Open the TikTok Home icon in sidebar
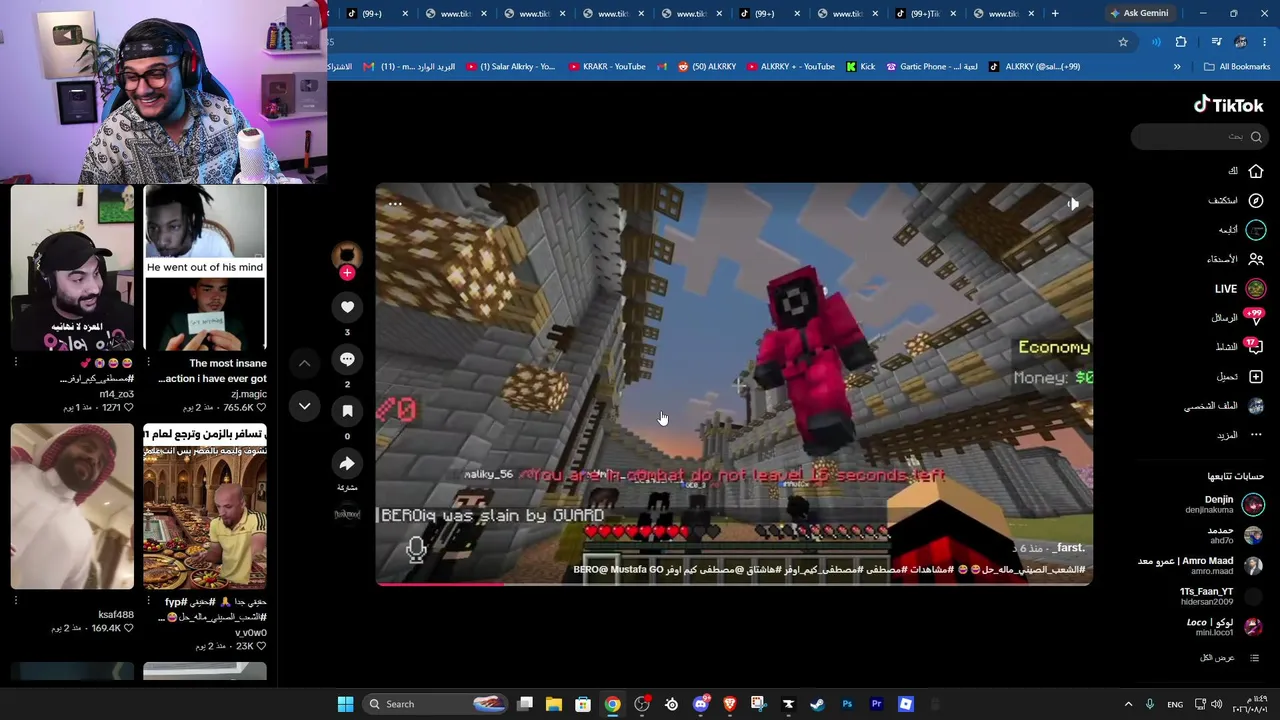This screenshot has width=1280, height=720. (x=1256, y=171)
